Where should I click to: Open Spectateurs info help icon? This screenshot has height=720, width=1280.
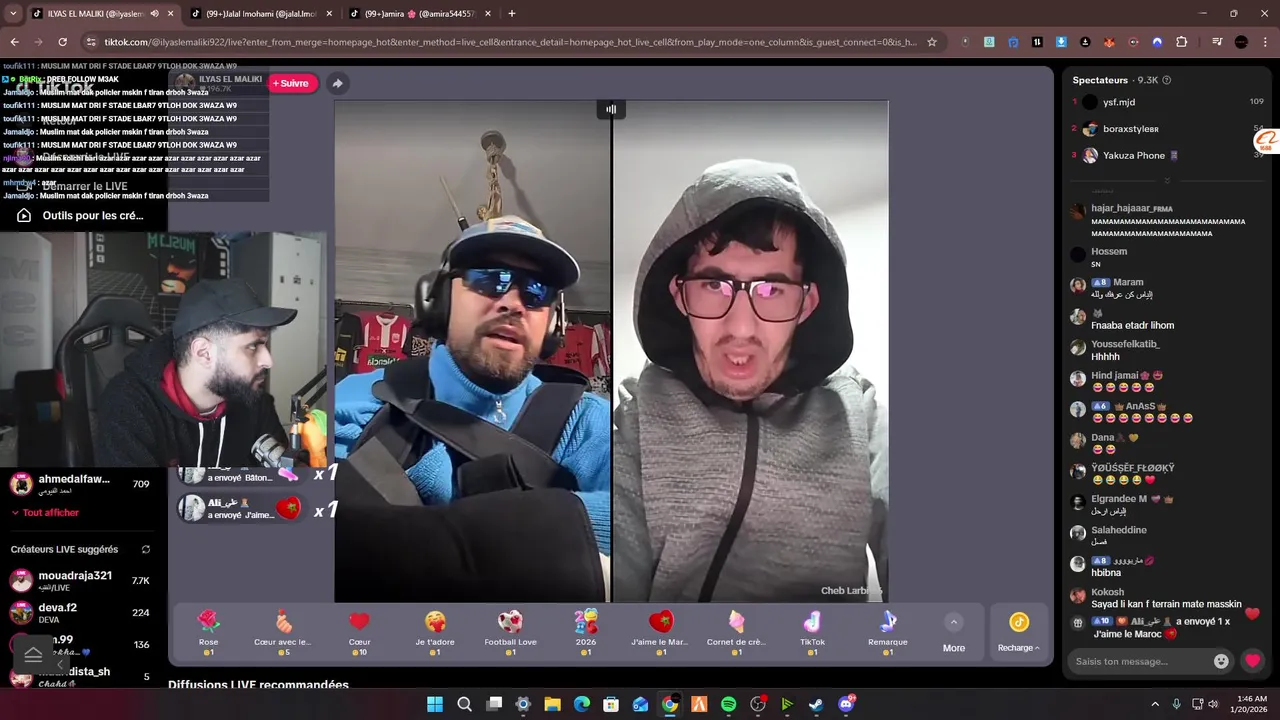click(x=1167, y=80)
